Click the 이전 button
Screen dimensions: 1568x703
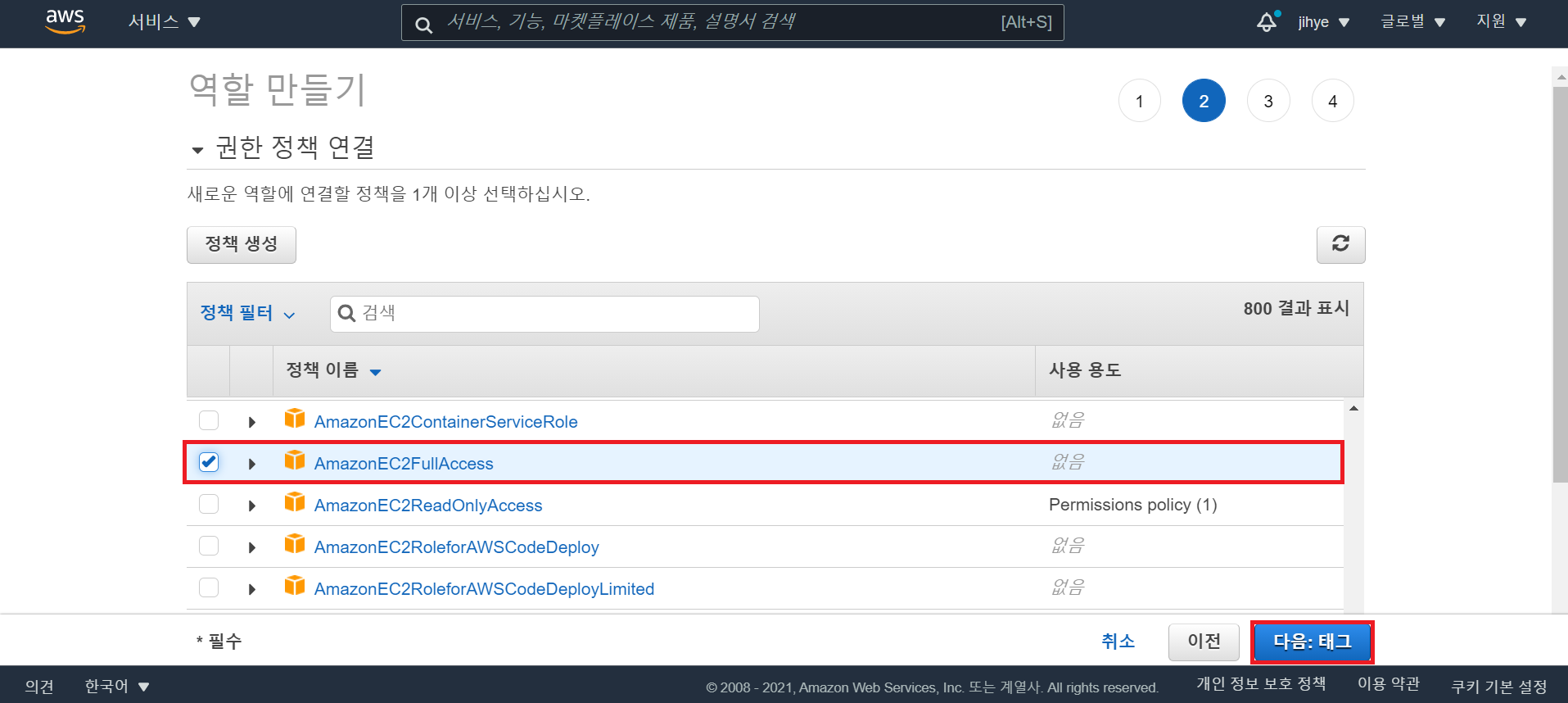tap(1204, 642)
